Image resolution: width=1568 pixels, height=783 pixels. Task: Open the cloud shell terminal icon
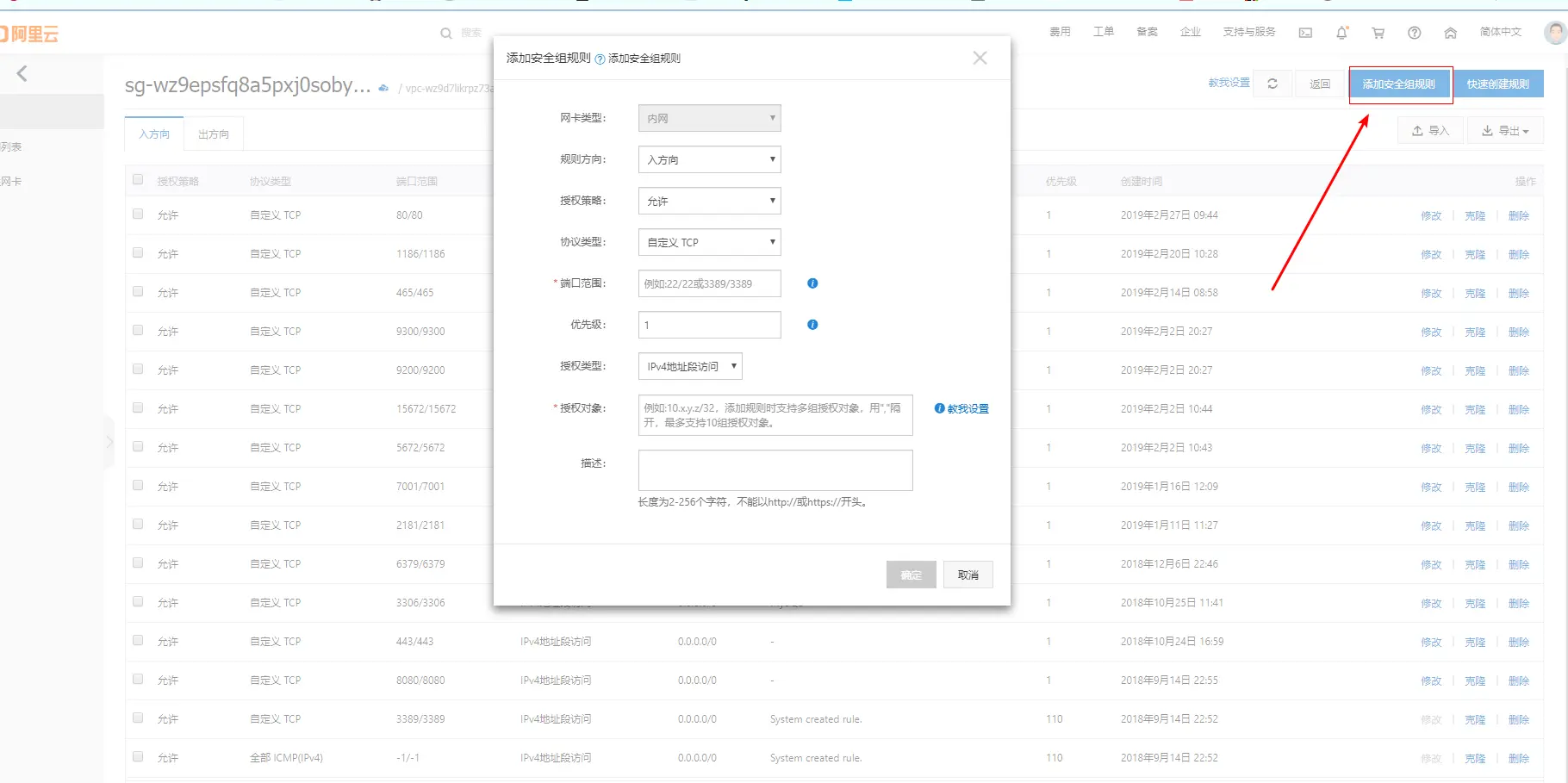[x=1305, y=32]
